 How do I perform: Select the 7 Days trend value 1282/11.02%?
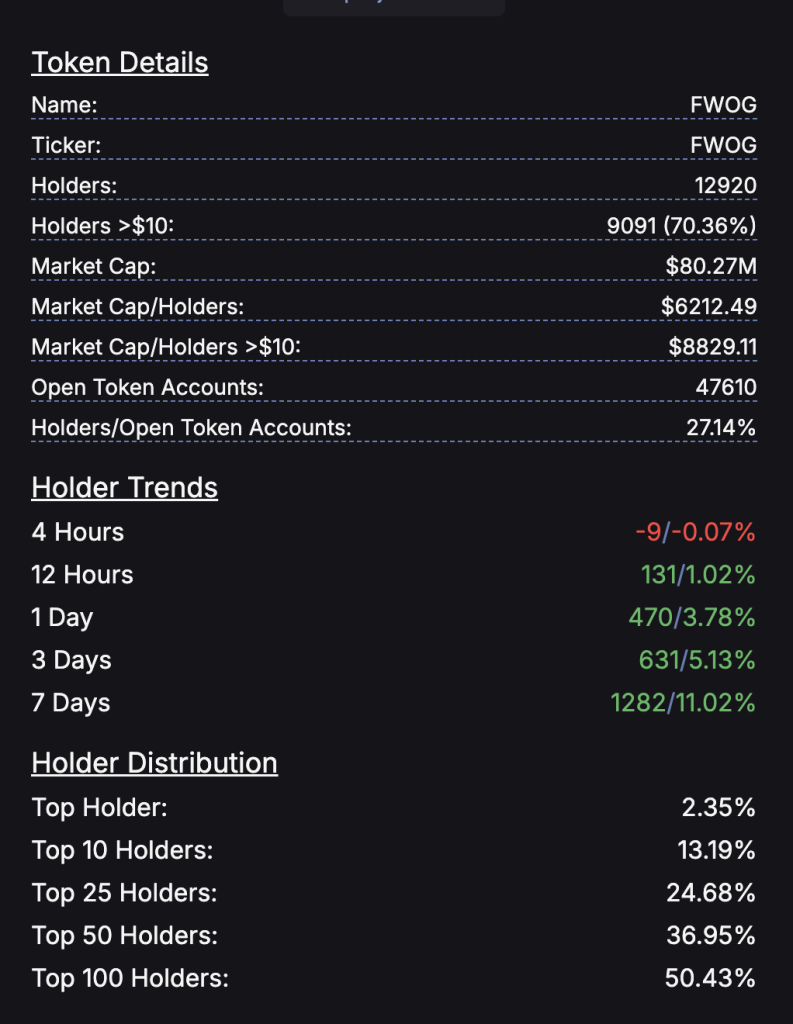tap(683, 703)
